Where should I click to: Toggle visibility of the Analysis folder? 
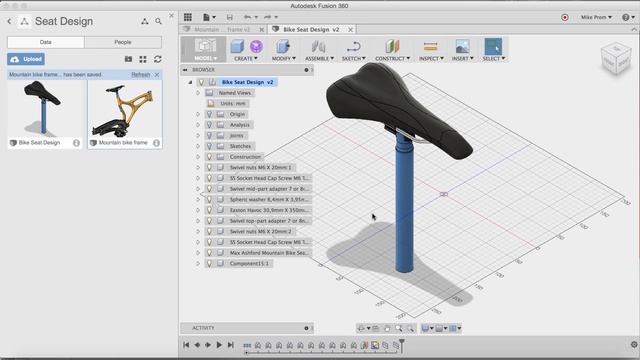click(209, 125)
